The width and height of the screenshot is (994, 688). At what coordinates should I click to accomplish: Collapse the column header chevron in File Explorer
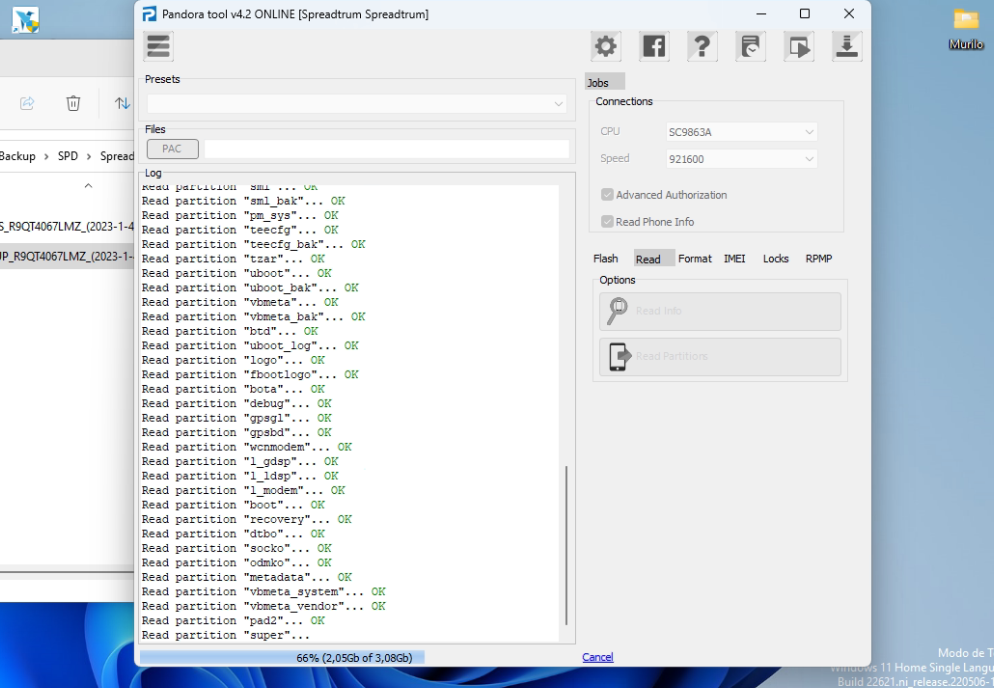(88, 186)
